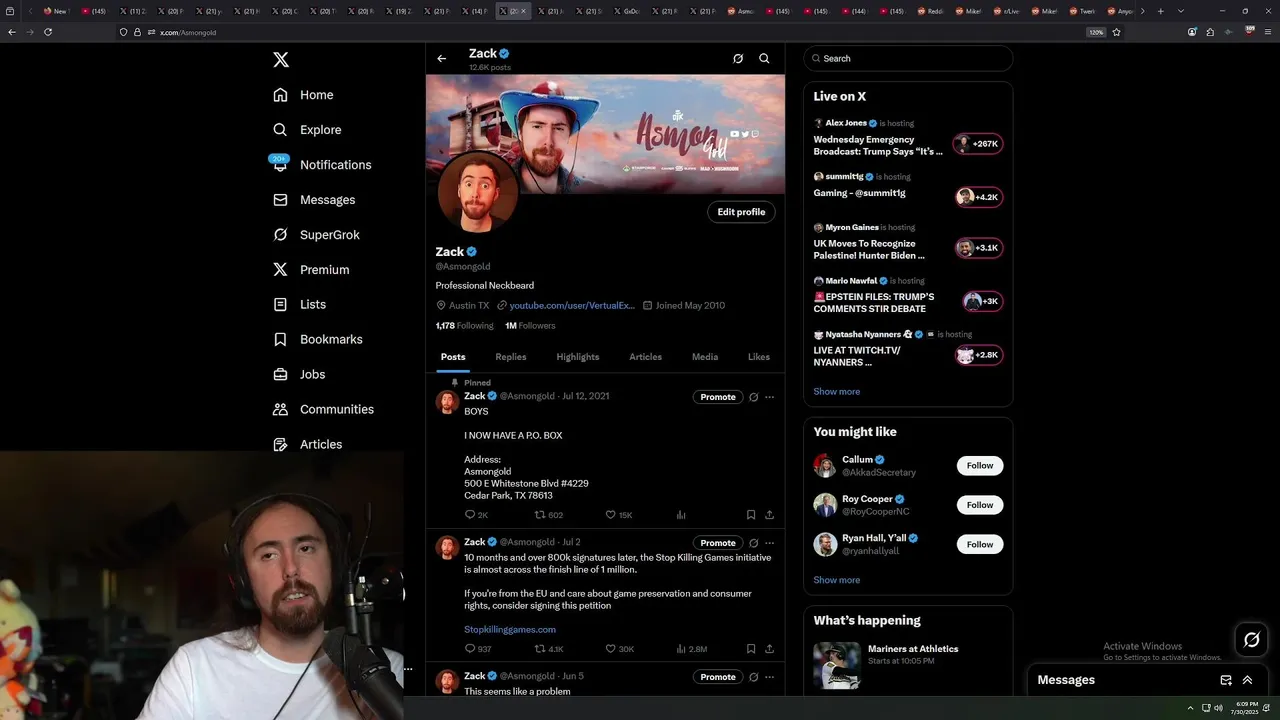
Task: Open the floating Grok button at bottom right
Action: (x=1252, y=640)
